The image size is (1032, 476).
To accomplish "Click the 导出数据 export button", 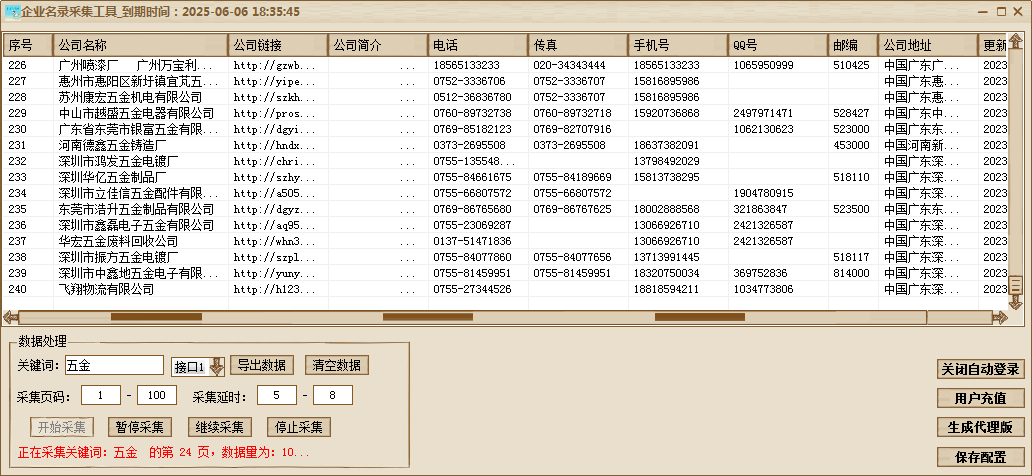I will [263, 365].
